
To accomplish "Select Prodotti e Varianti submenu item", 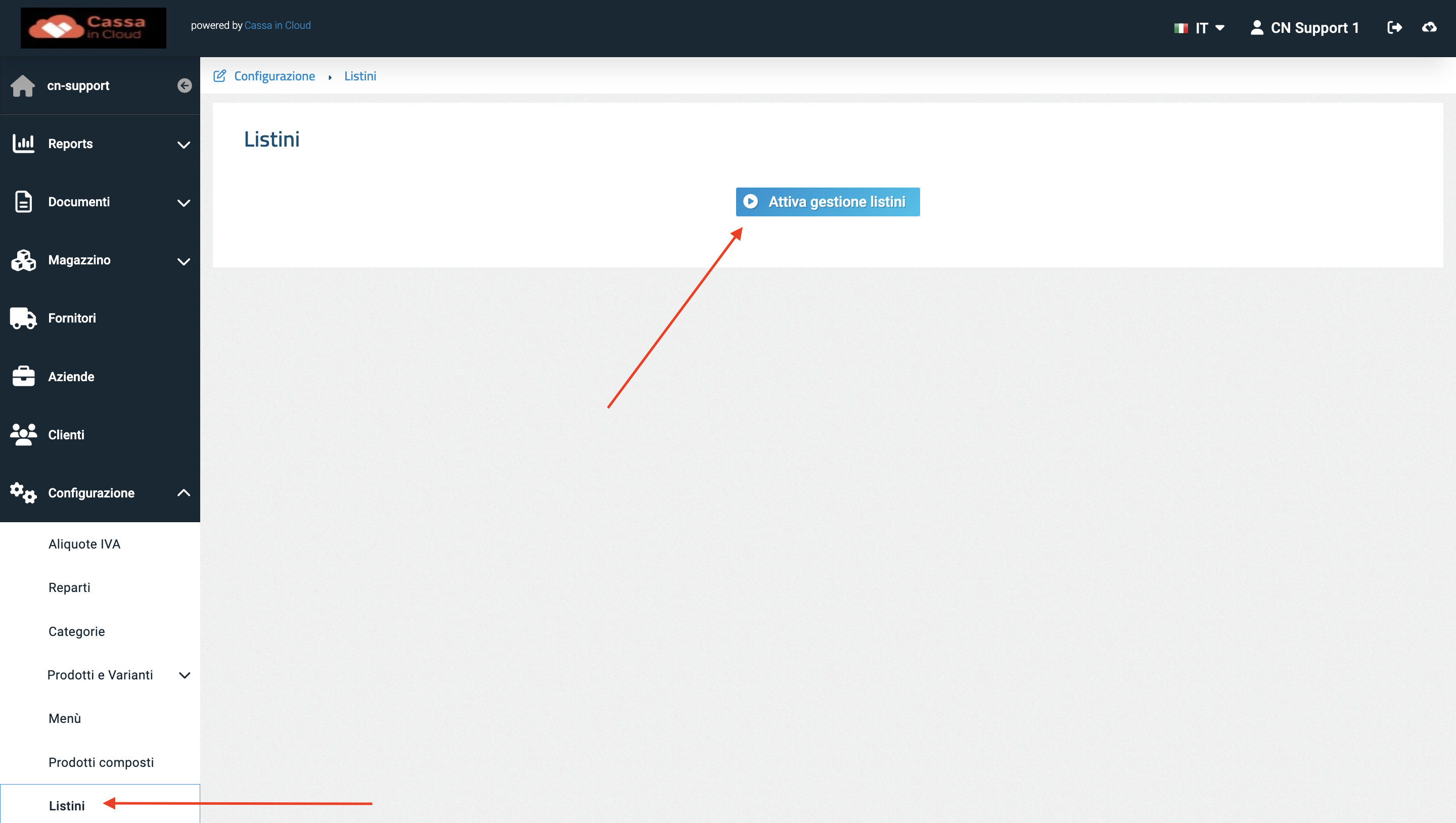I will (100, 675).
